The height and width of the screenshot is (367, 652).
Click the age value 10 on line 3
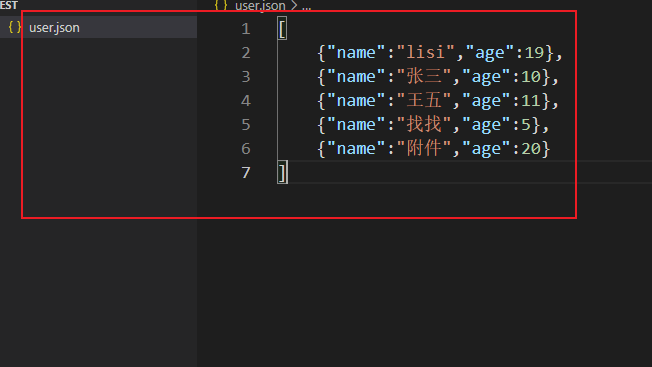[x=531, y=77]
